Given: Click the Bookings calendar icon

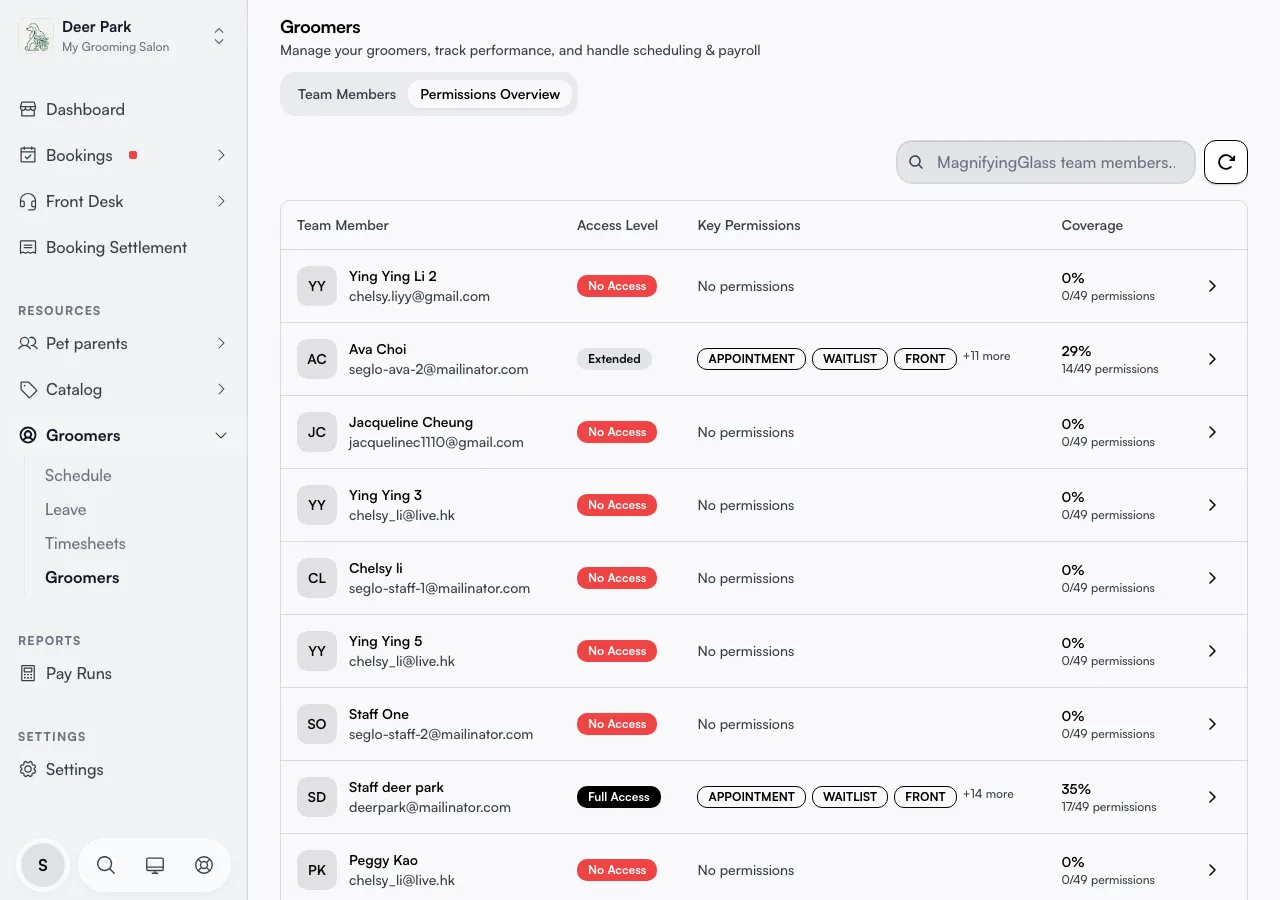Looking at the screenshot, I should [28, 155].
